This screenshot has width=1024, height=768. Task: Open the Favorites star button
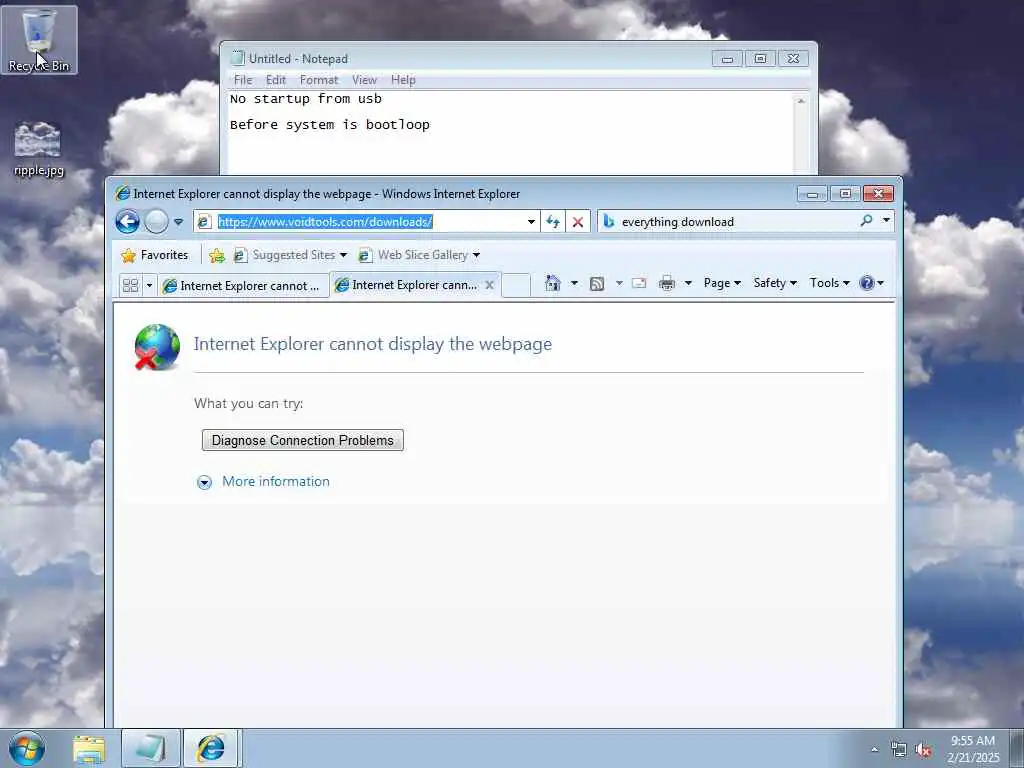pos(155,255)
